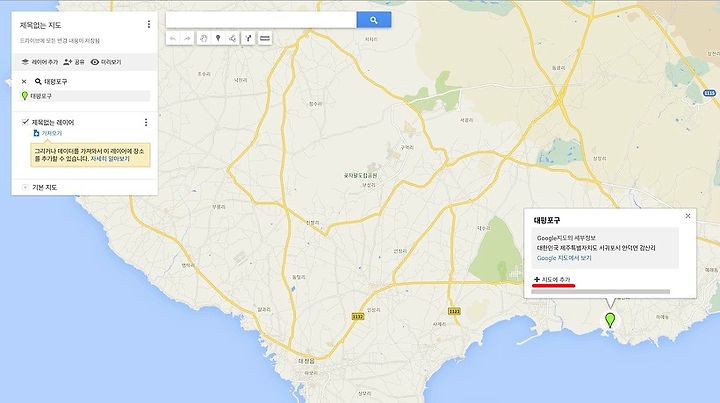Click the 대정읍 town label on map
720x403 pixels.
(306, 361)
